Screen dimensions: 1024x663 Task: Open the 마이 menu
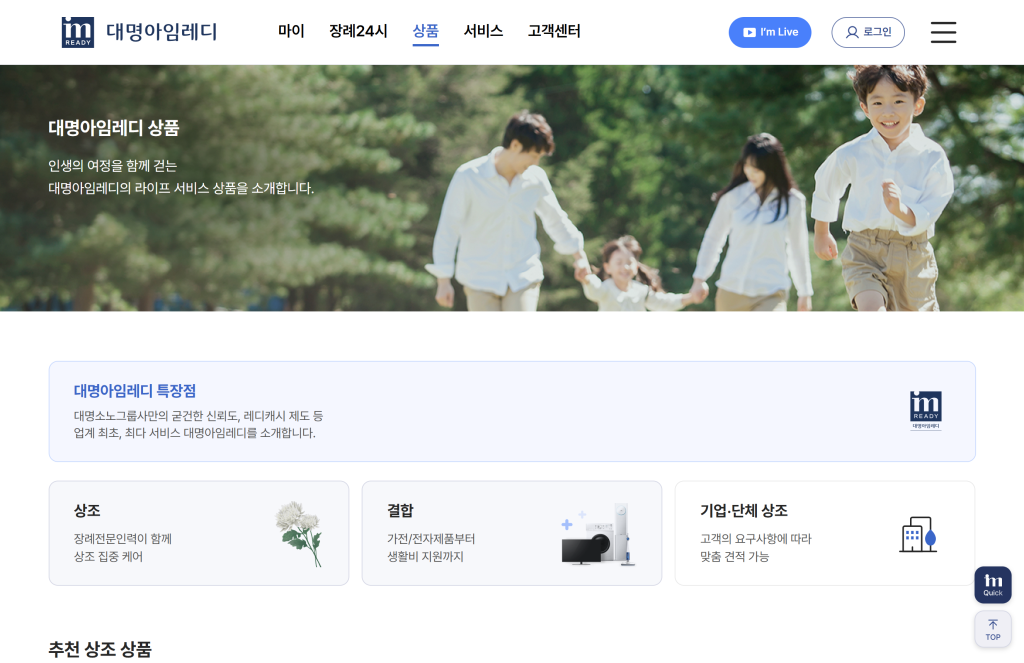pos(291,32)
